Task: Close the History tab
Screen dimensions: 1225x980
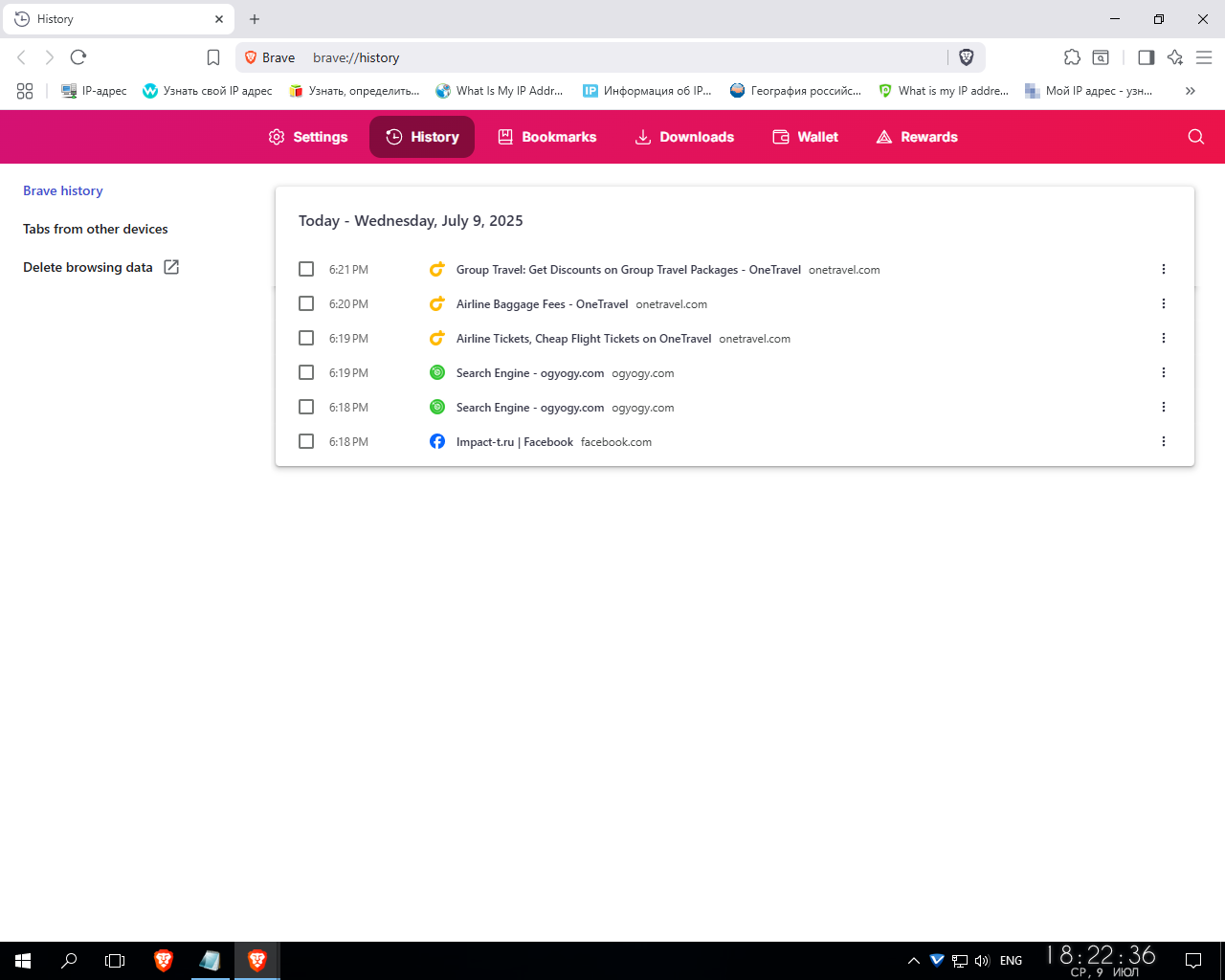Action: click(x=218, y=19)
